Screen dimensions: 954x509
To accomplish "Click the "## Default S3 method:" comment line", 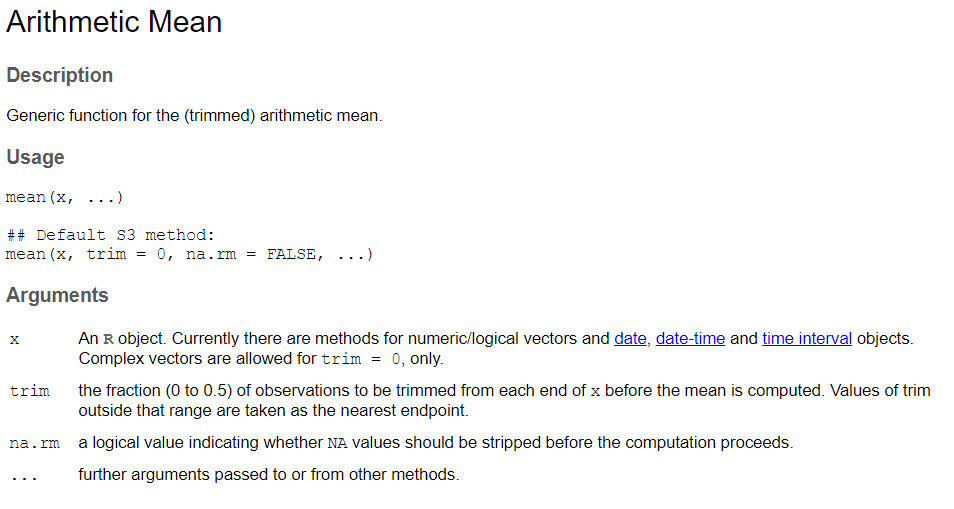I will (x=110, y=235).
